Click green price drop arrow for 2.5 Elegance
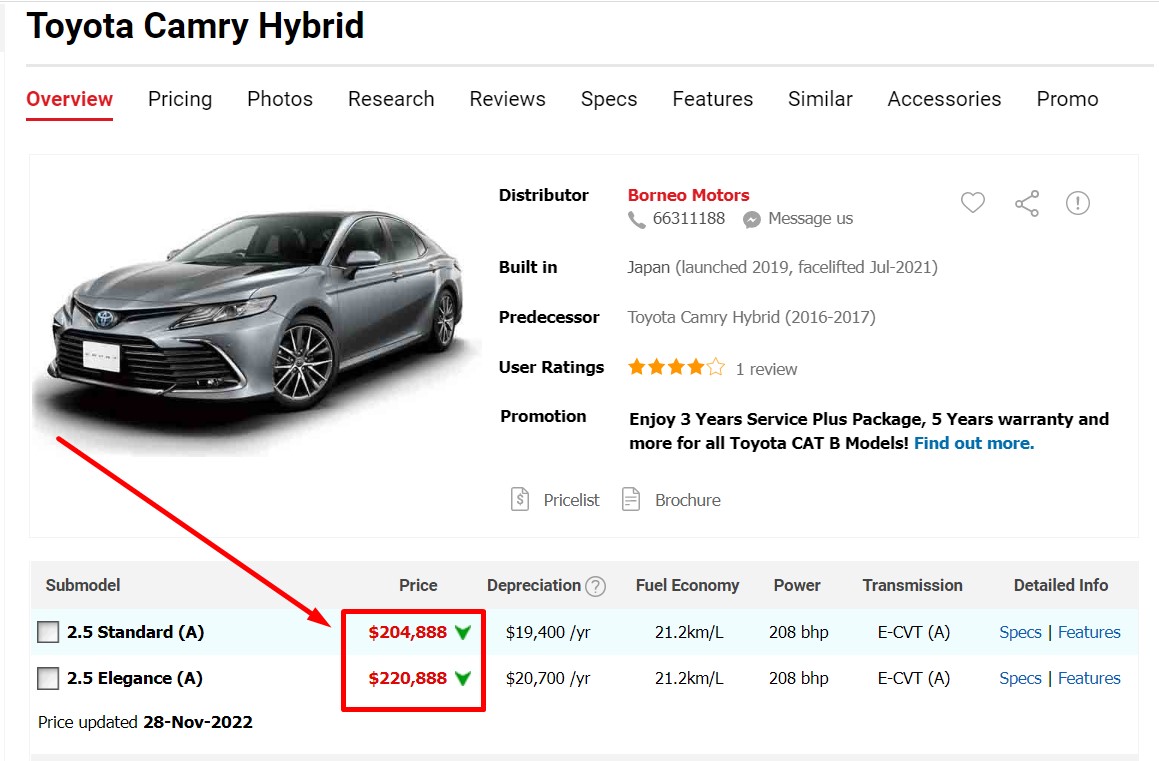The height and width of the screenshot is (761, 1159). pos(463,678)
